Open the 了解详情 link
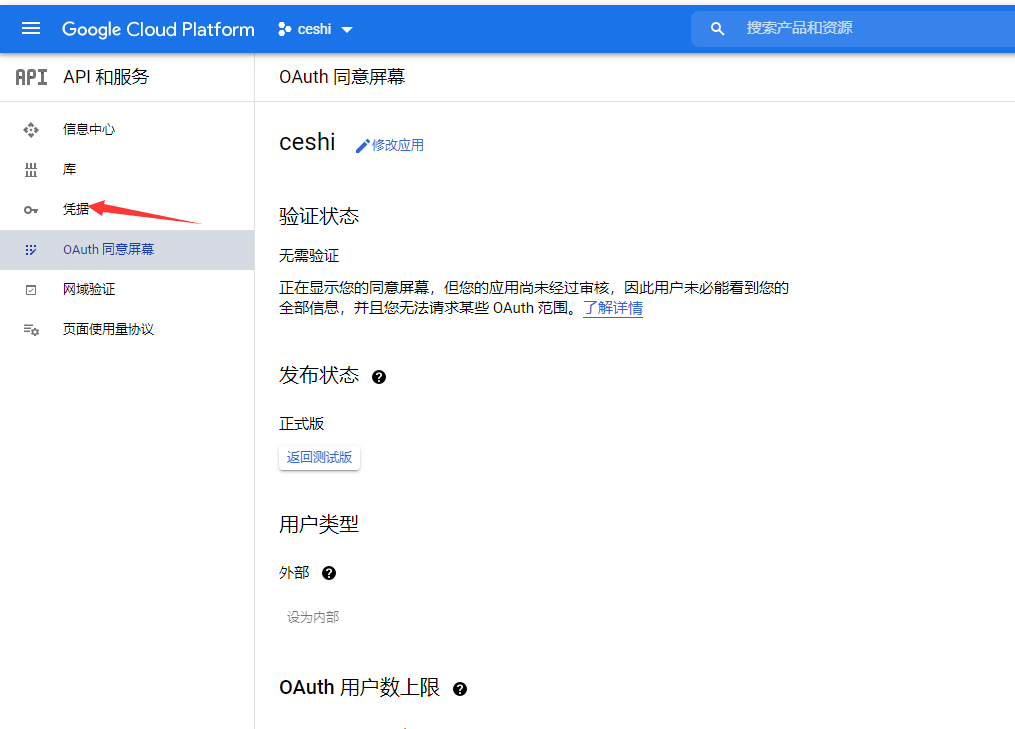 coord(613,308)
